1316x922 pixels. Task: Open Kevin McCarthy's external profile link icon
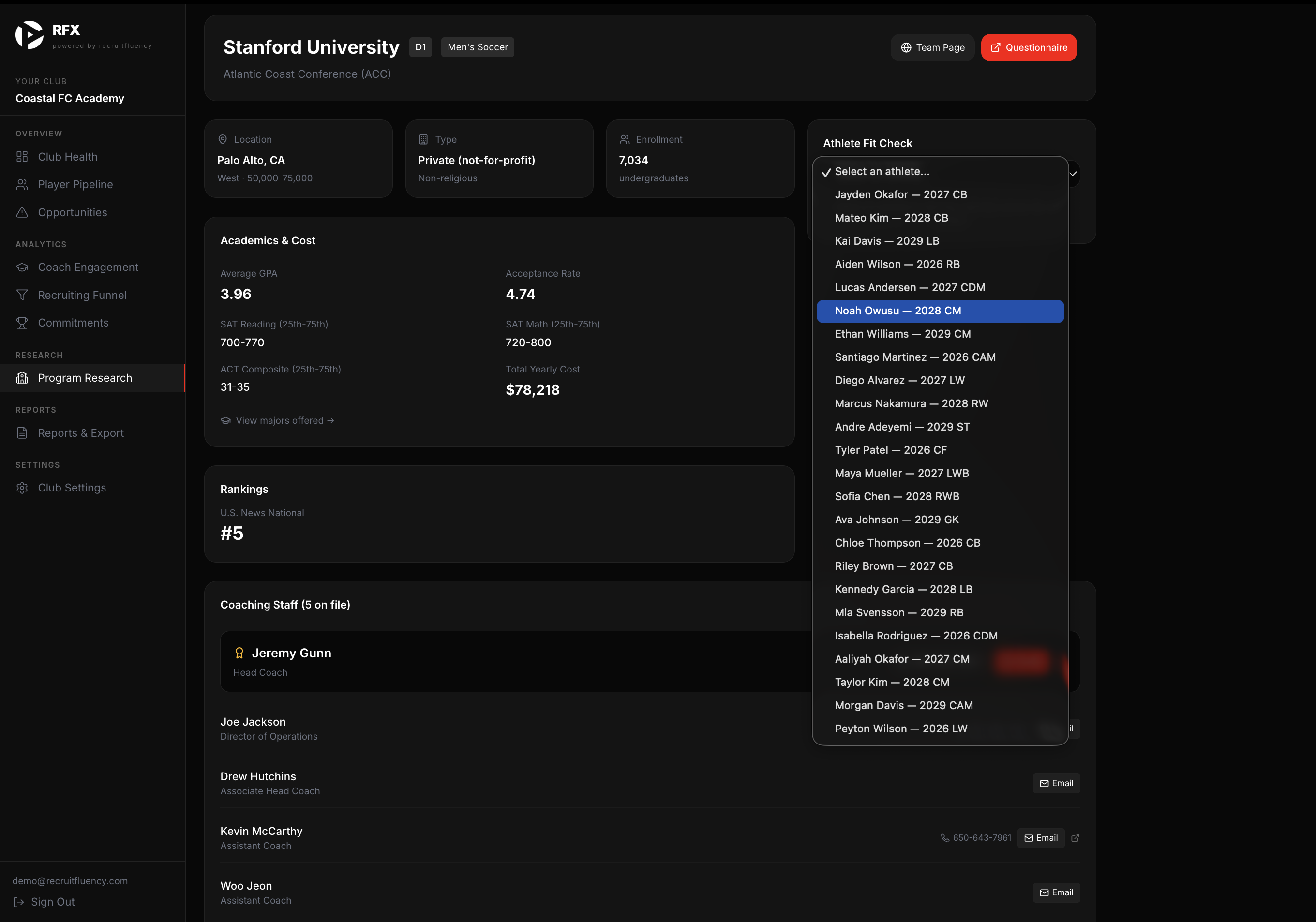[x=1075, y=838]
